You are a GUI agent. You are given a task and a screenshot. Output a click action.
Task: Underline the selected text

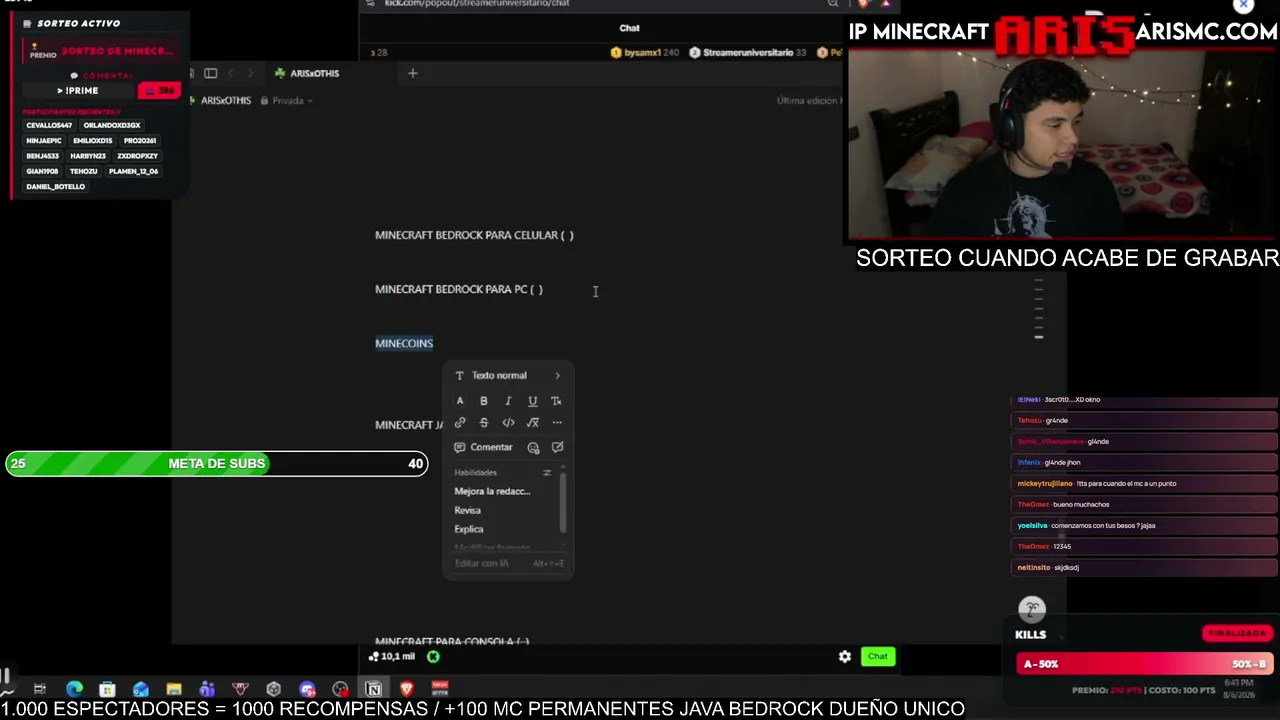(532, 401)
